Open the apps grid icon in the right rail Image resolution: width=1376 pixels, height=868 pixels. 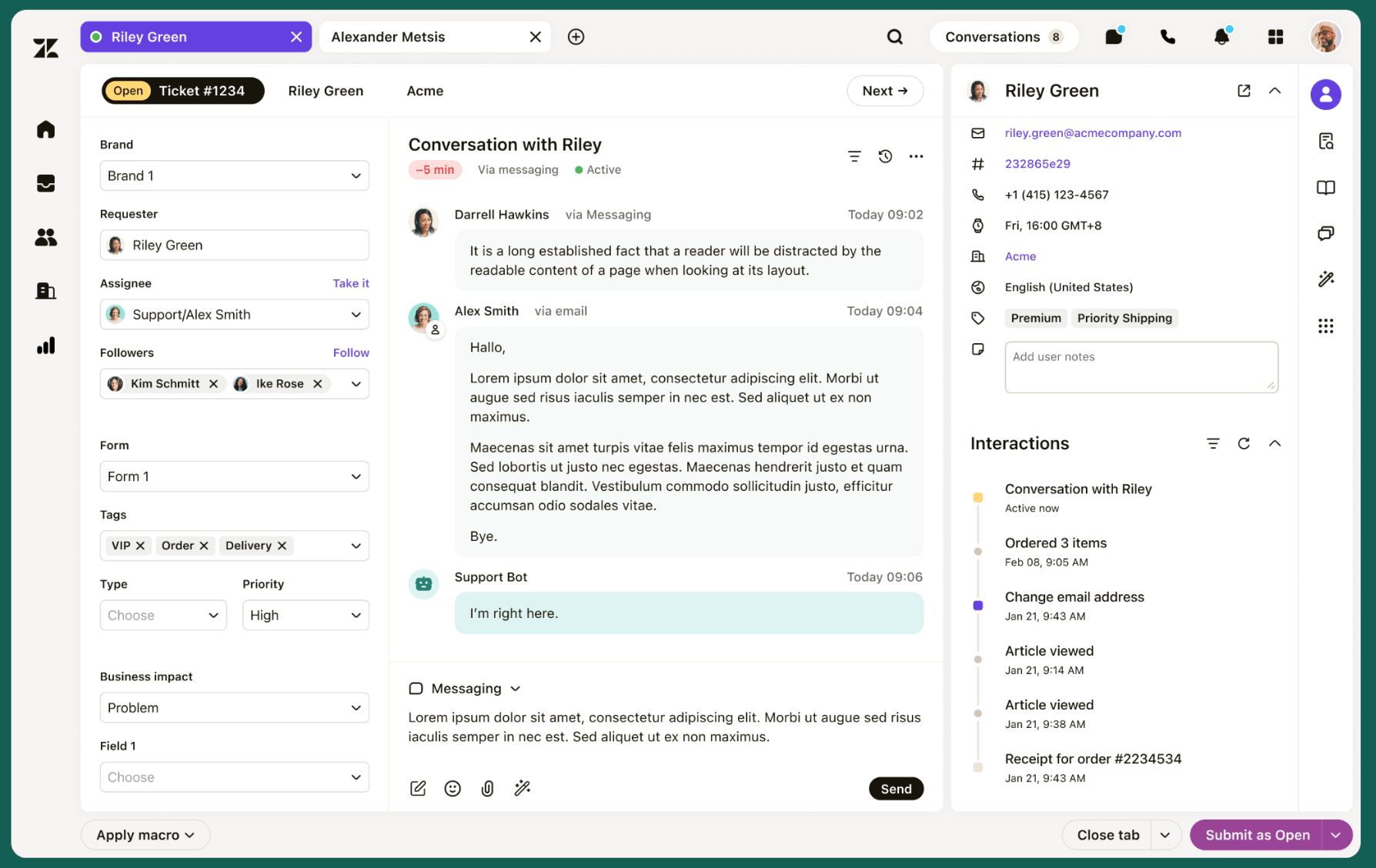[x=1325, y=326]
